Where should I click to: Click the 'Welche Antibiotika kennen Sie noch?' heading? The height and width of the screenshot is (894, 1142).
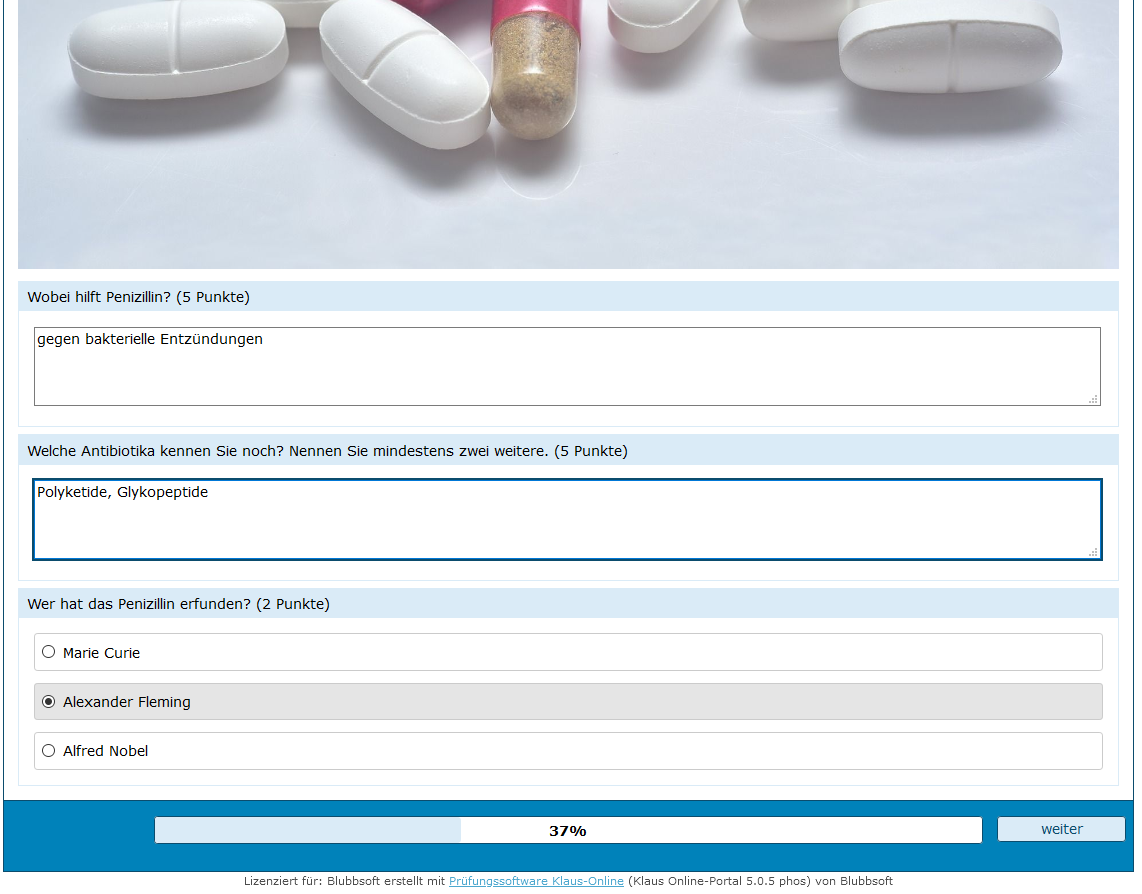coord(327,451)
